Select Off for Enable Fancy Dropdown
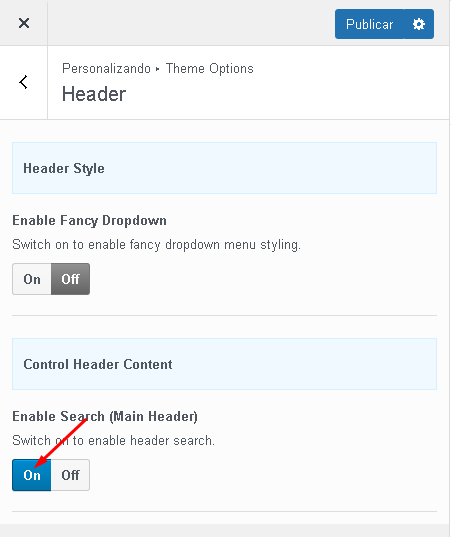 pyautogui.click(x=71, y=279)
